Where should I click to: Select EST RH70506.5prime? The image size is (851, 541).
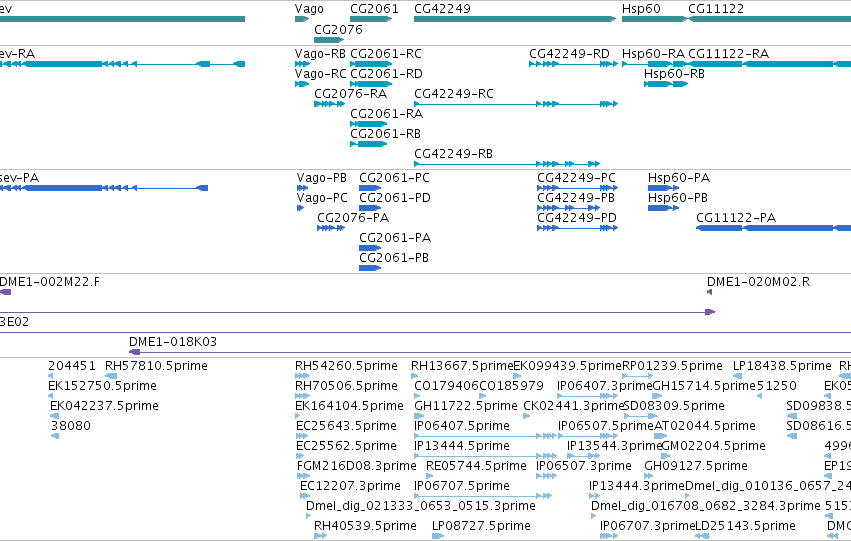[346, 386]
